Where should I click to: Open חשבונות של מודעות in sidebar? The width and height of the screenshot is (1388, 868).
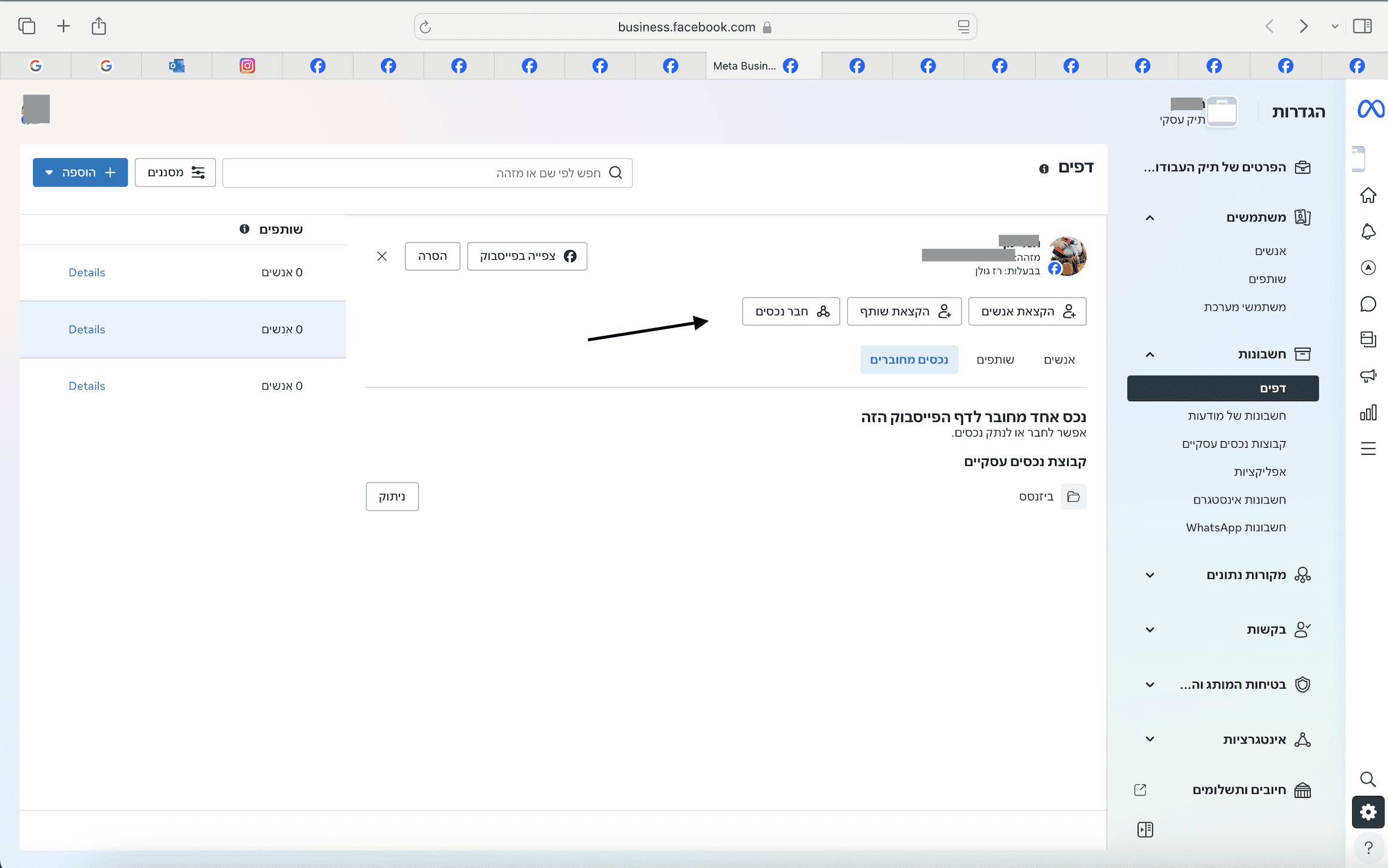coord(1237,415)
